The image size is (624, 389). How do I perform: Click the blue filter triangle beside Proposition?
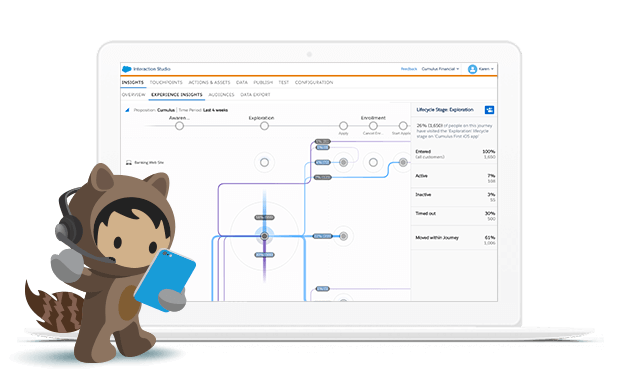point(127,110)
